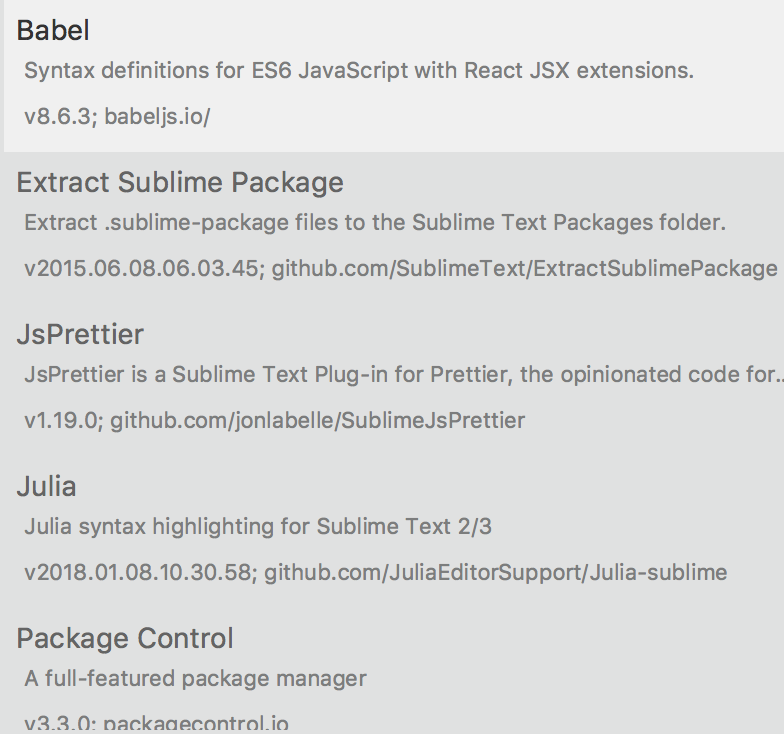This screenshot has width=784, height=734.
Task: Click the full-featured package manager description
Action: click(x=195, y=678)
